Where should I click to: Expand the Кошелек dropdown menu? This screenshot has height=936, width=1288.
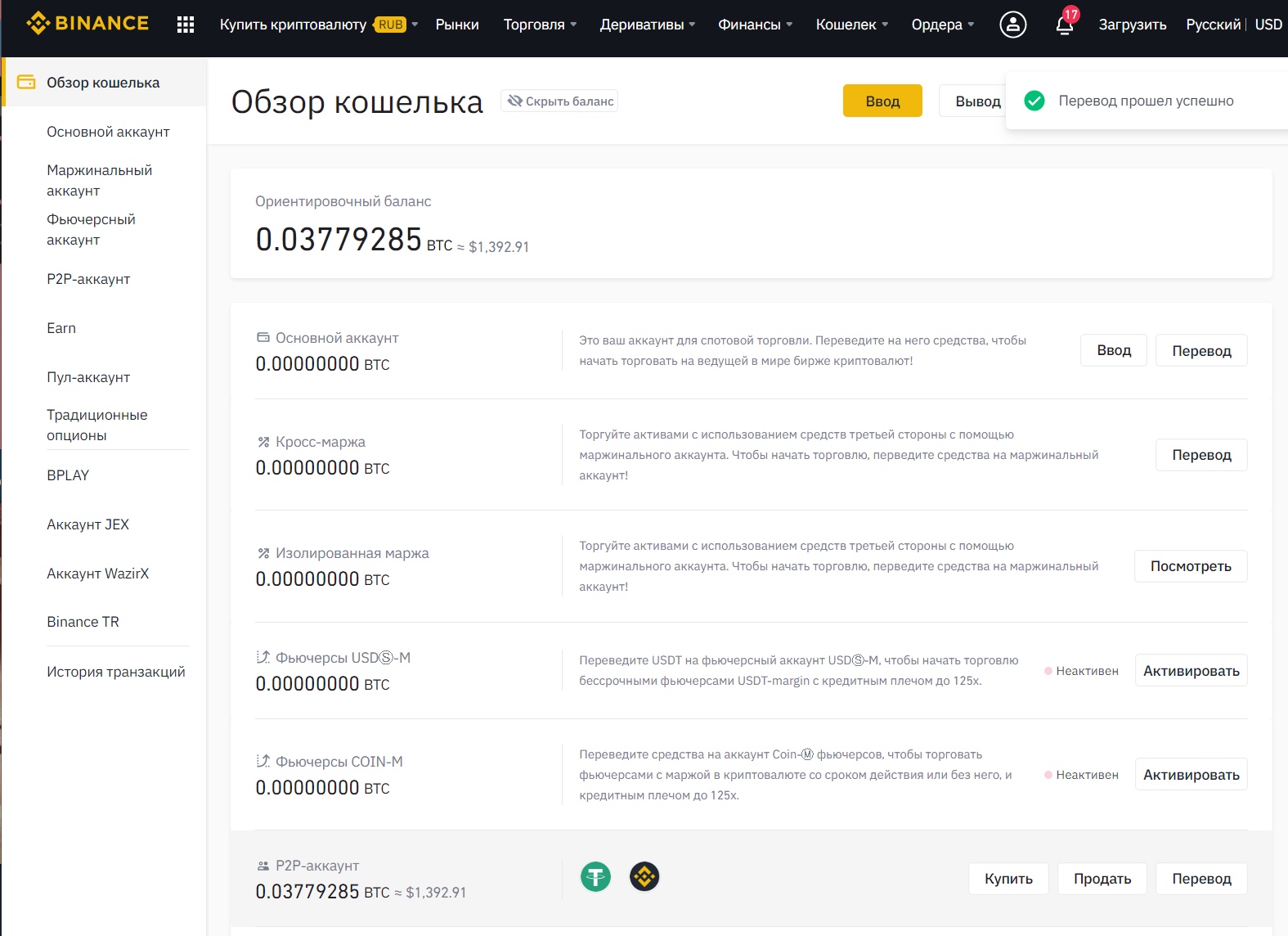[852, 25]
